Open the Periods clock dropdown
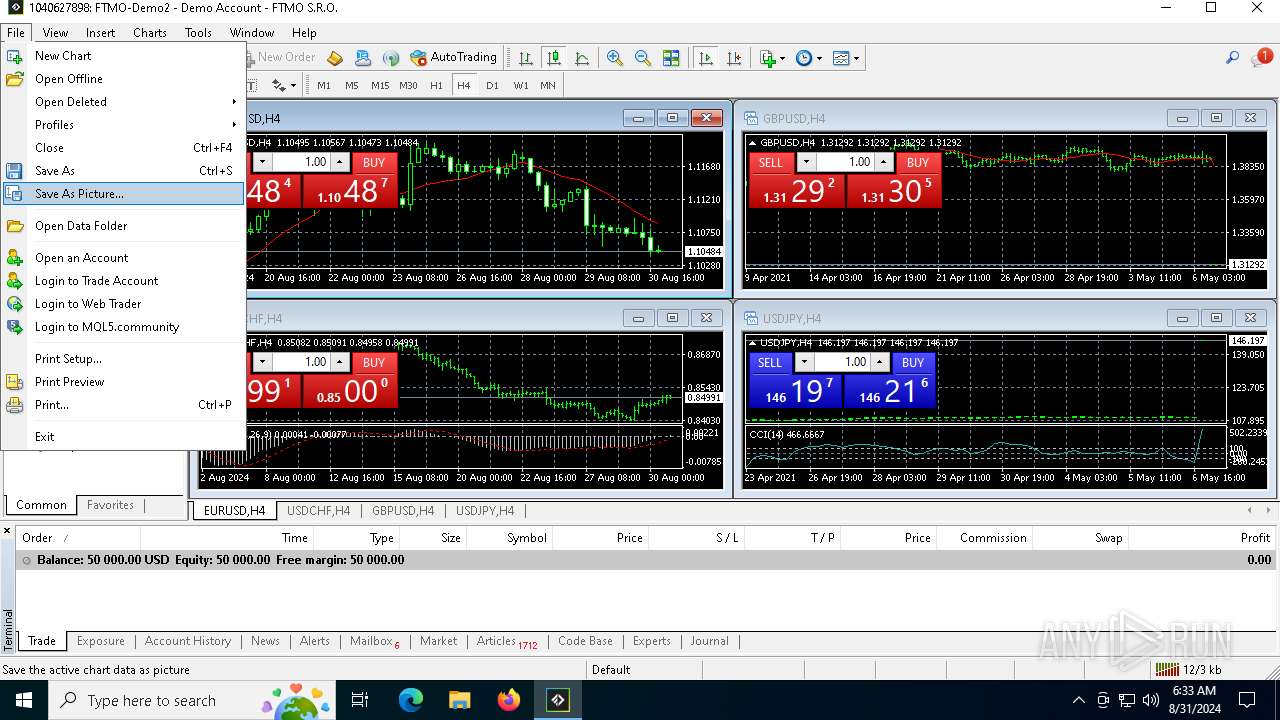Viewport: 1280px width, 720px height. [808, 58]
